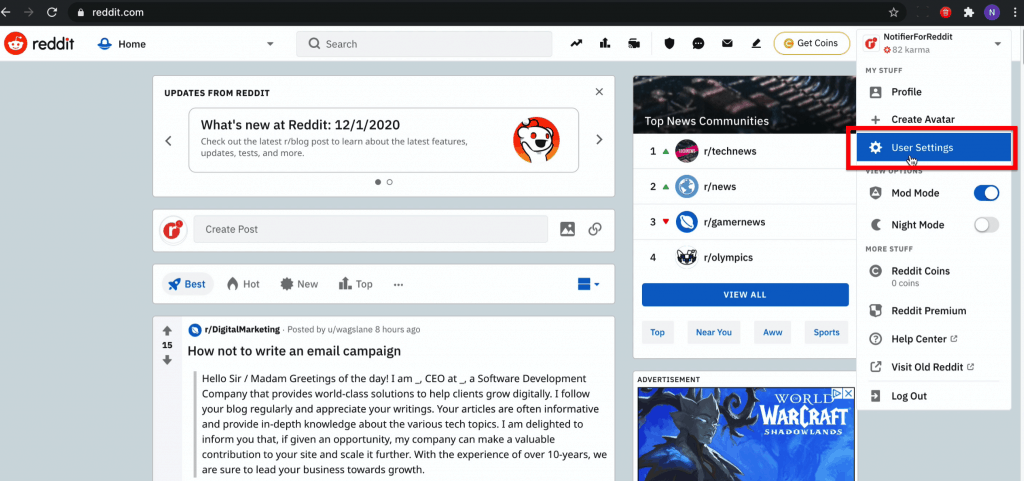Screen dimensions: 1024x481
Task: Open the r/gamernews community link
Action: pos(735,222)
